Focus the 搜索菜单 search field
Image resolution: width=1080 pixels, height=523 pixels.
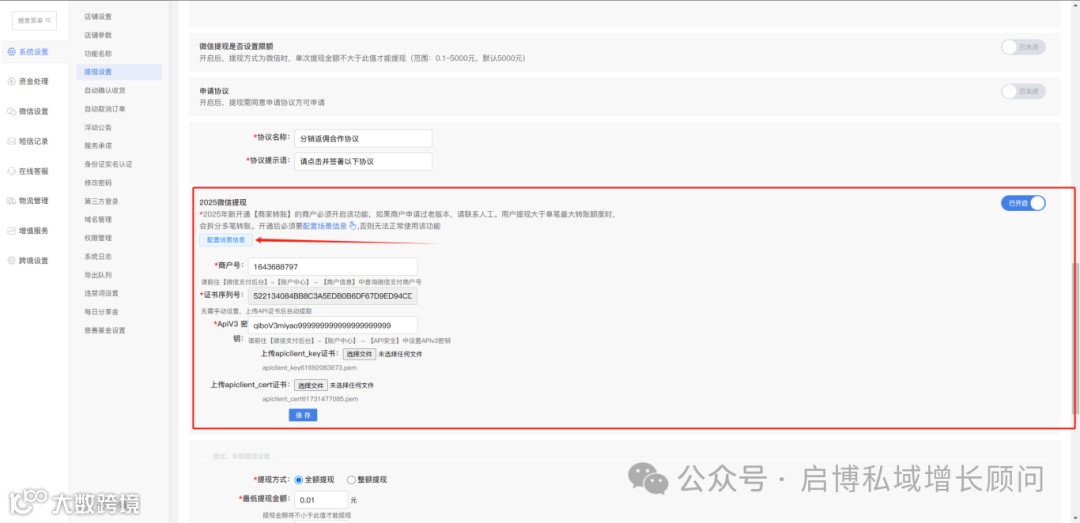[34, 21]
